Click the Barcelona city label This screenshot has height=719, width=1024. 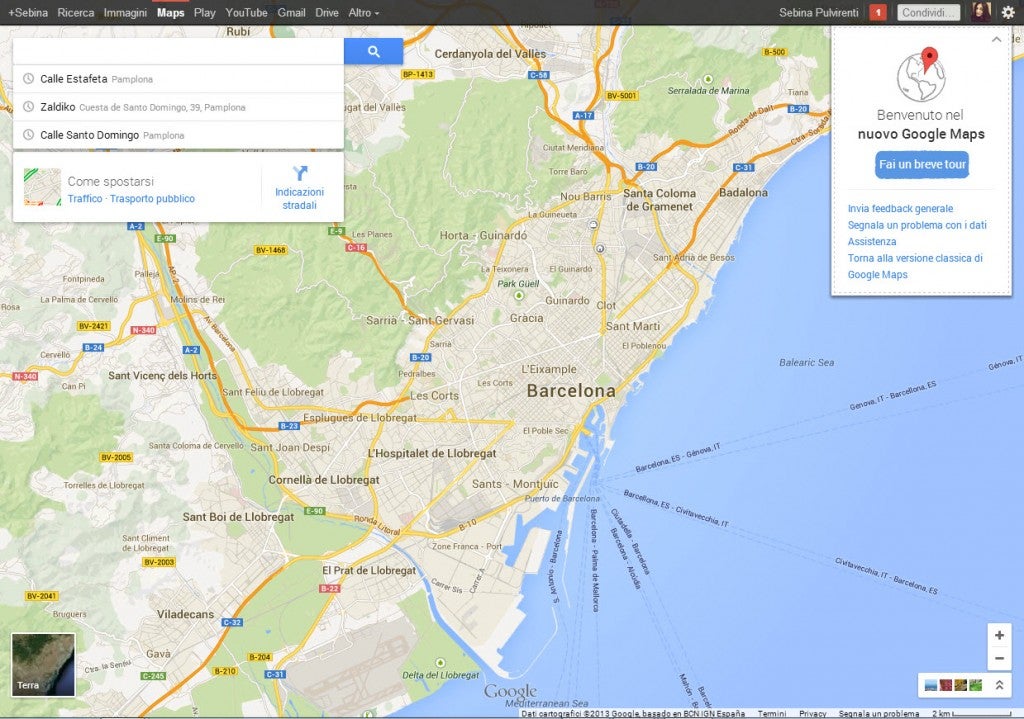pyautogui.click(x=571, y=391)
